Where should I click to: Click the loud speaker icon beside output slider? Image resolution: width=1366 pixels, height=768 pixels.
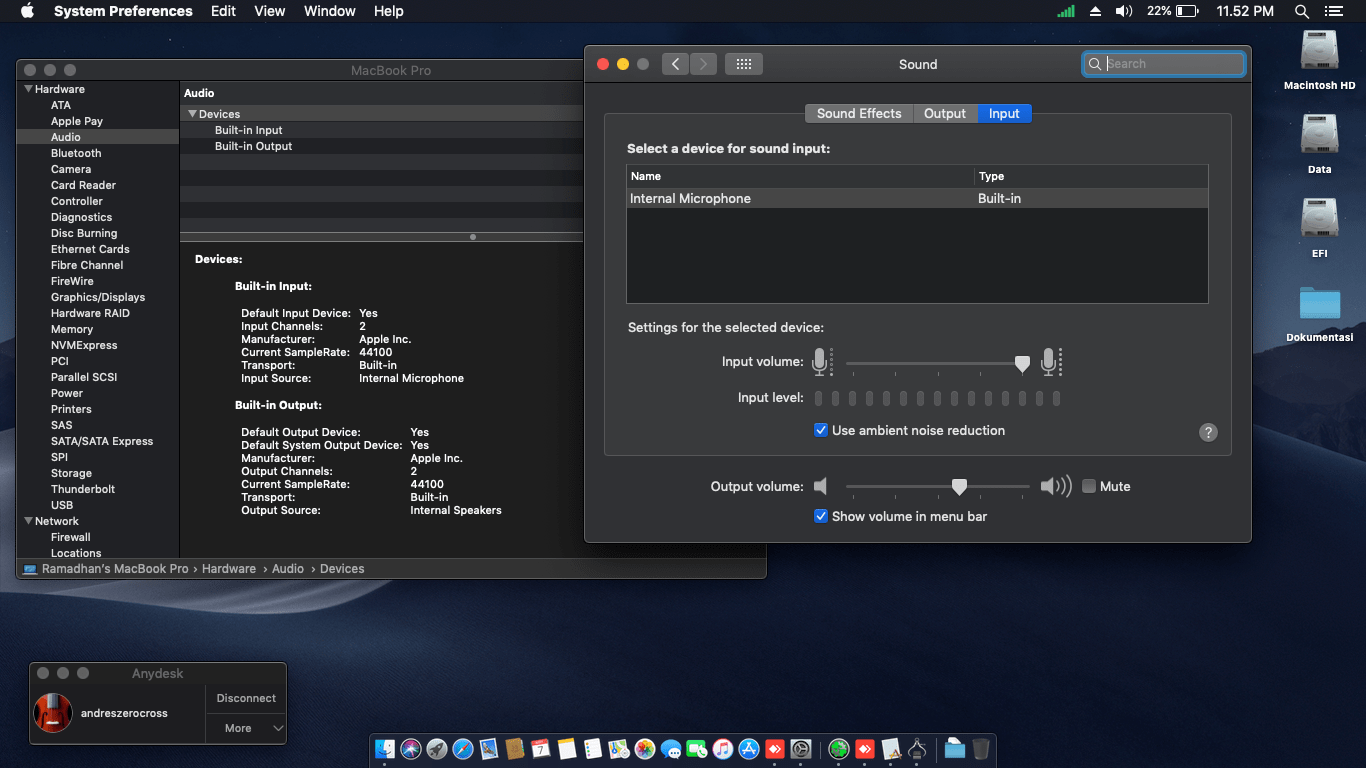click(x=1055, y=486)
